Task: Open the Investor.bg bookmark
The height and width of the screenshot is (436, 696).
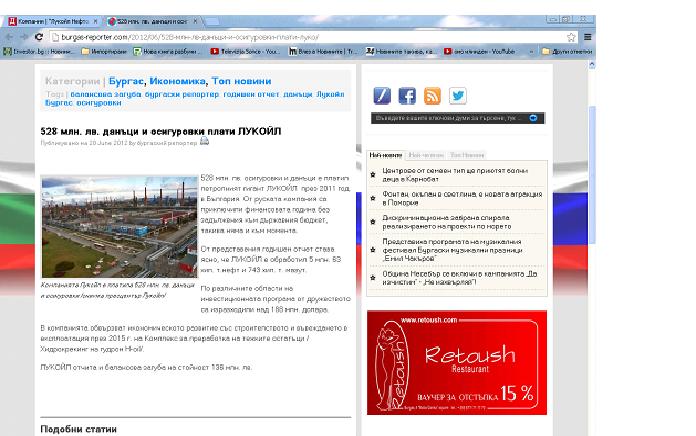Action: 40,52
